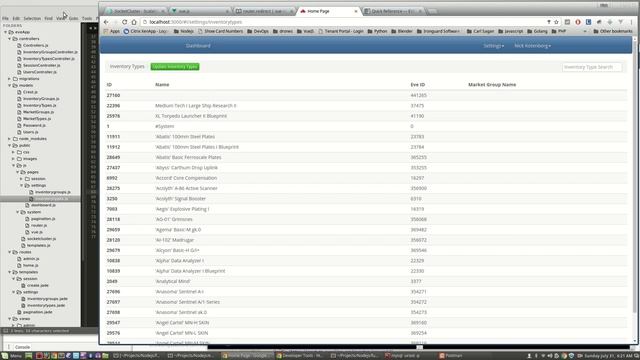The image size is (640, 360).
Task: Click the Inventory Types label
Action: click(127, 67)
